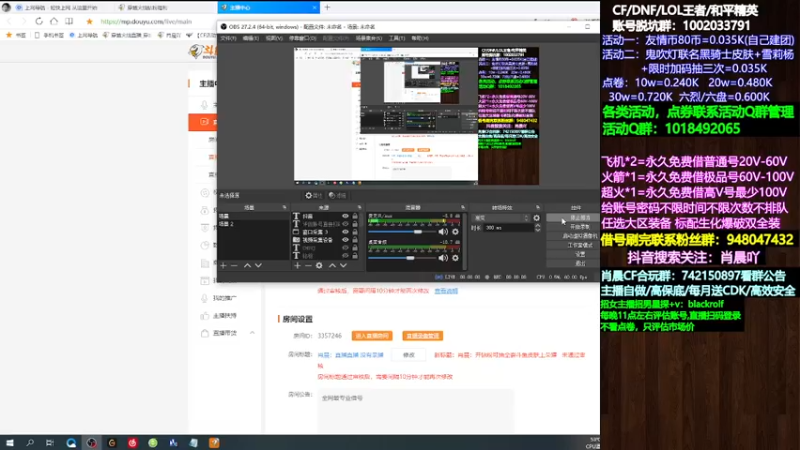Image resolution: width=800 pixels, height=450 pixels.
Task: Open scene transition gear properties in OBS
Action: 536,218
